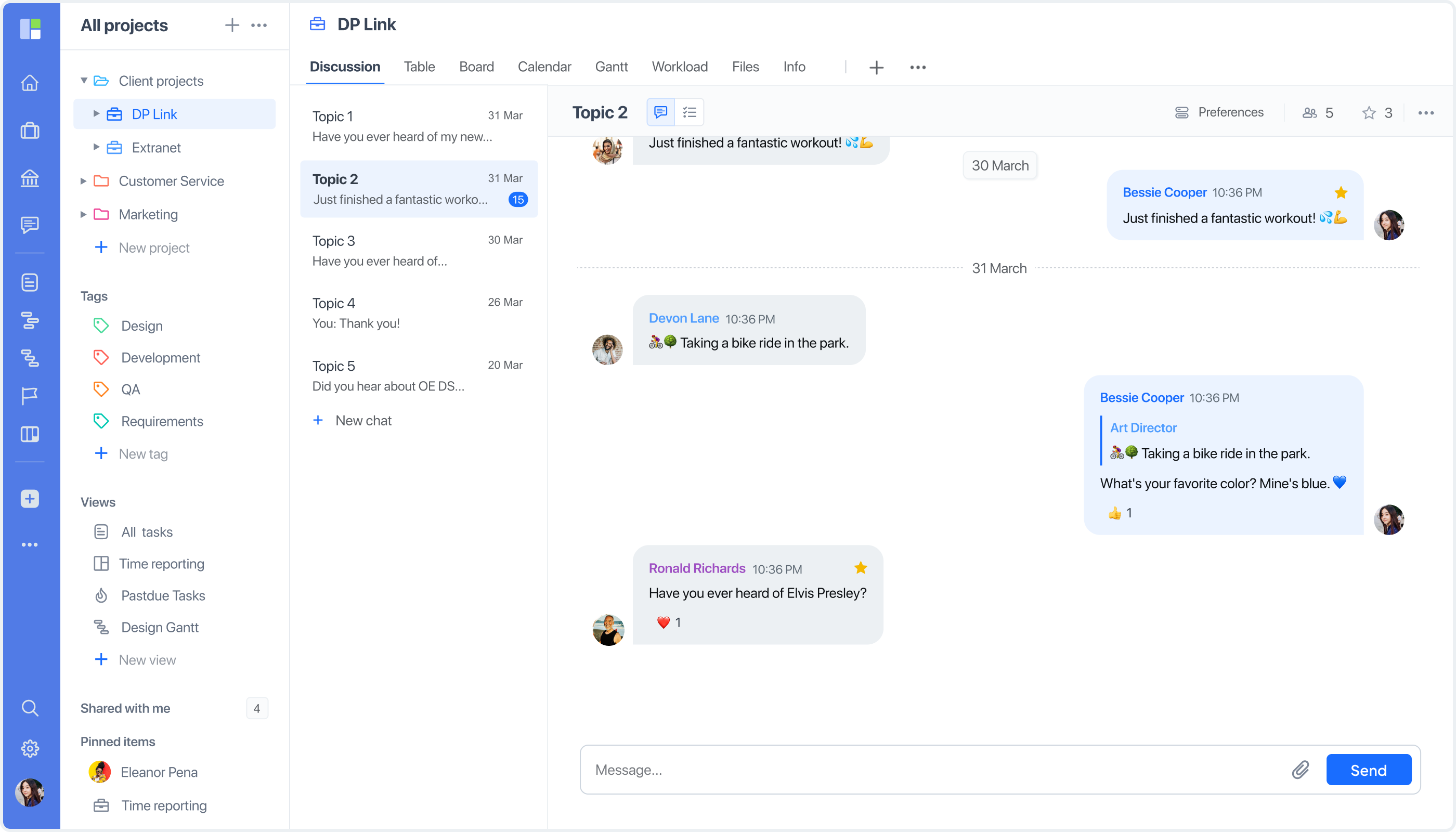Open Devon Lane's profile name link
Image resolution: width=1456 pixels, height=832 pixels.
(x=683, y=318)
